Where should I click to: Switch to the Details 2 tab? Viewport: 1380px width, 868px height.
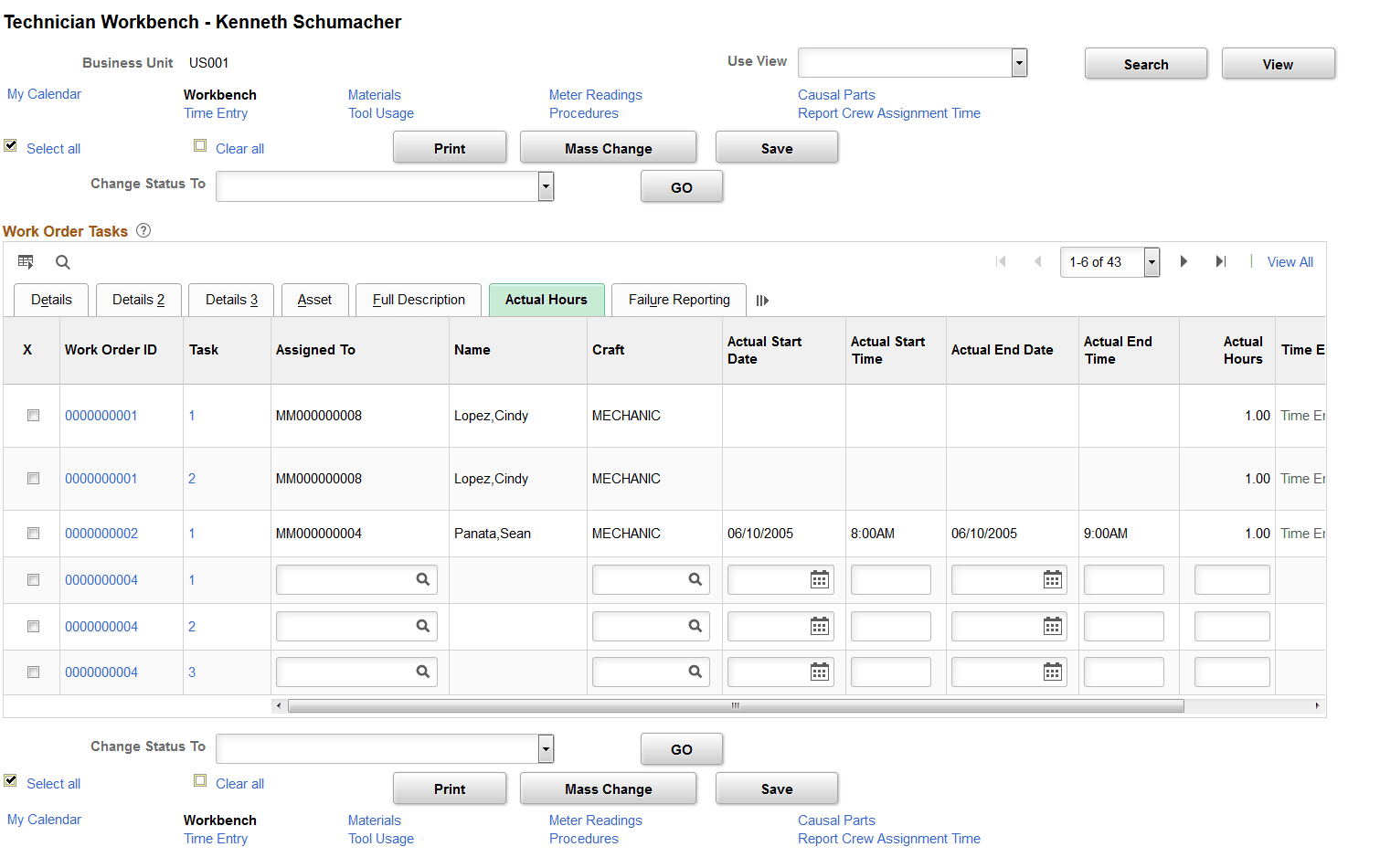pos(138,300)
